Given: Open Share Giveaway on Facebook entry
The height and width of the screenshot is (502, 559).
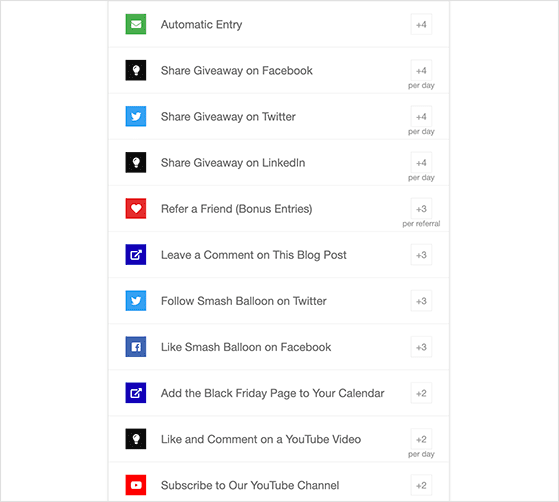Looking at the screenshot, I should pyautogui.click(x=279, y=70).
